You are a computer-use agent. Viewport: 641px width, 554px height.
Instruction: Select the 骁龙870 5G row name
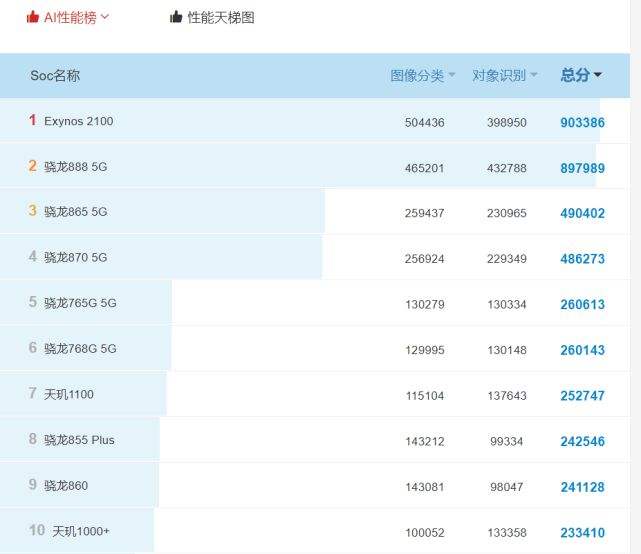pos(76,257)
